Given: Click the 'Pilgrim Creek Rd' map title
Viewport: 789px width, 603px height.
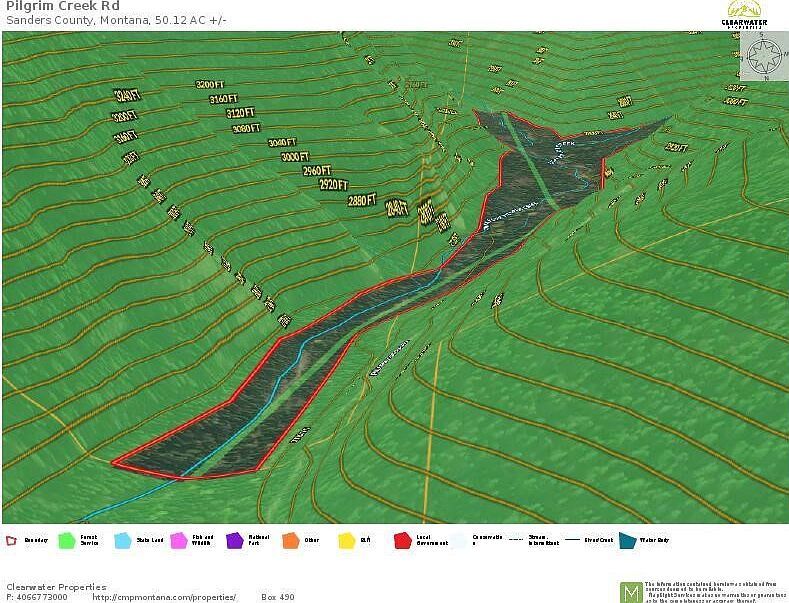Looking at the screenshot, I should [63, 6].
